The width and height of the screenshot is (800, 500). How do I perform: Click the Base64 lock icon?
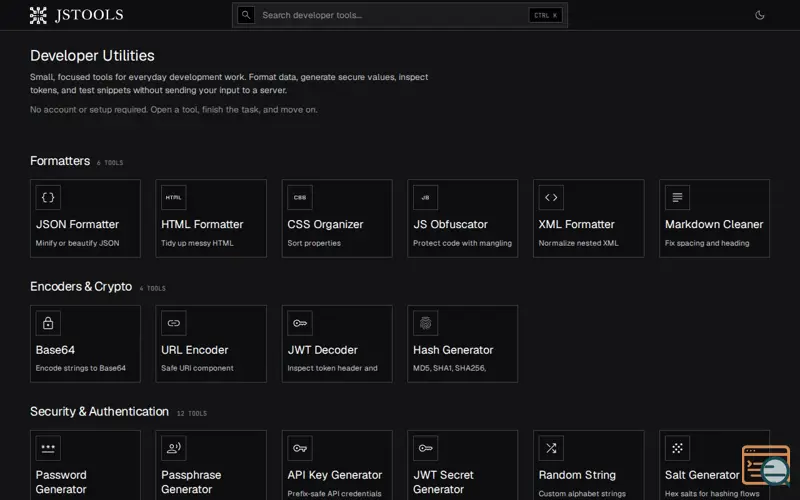tap(48, 323)
